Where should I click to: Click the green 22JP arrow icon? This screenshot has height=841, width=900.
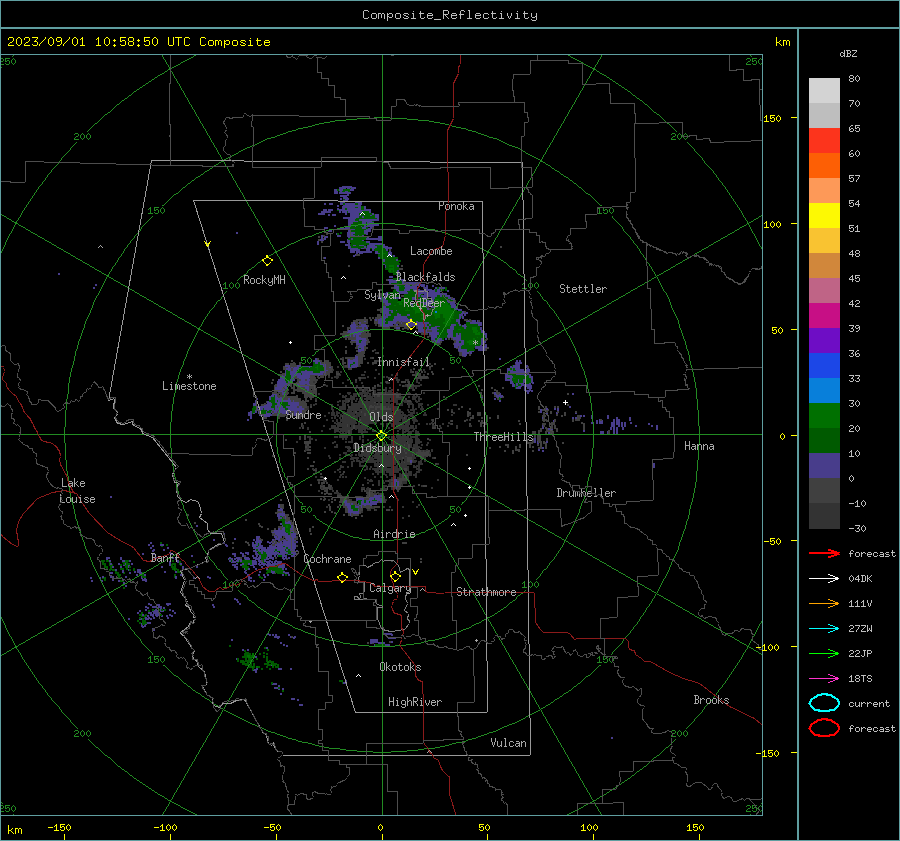824,653
